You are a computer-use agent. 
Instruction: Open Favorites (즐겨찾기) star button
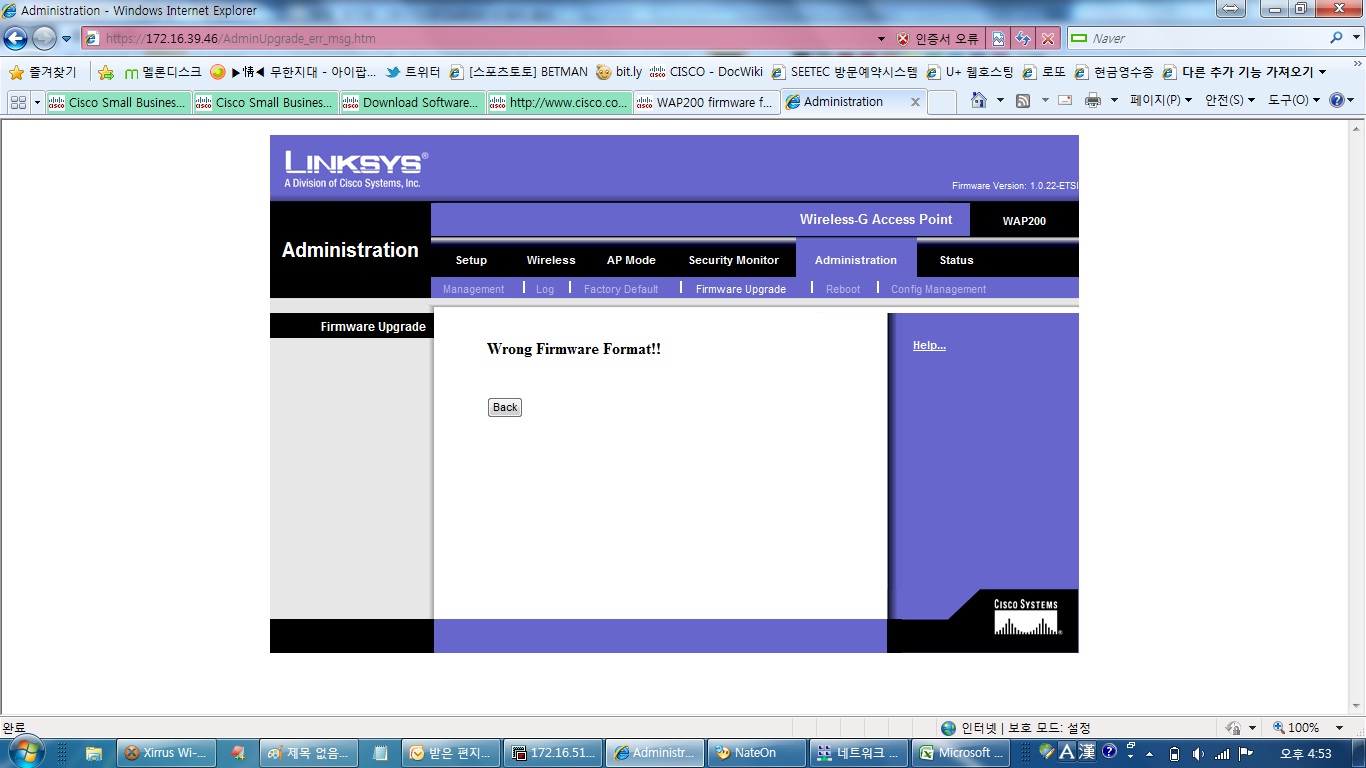pyautogui.click(x=42, y=72)
